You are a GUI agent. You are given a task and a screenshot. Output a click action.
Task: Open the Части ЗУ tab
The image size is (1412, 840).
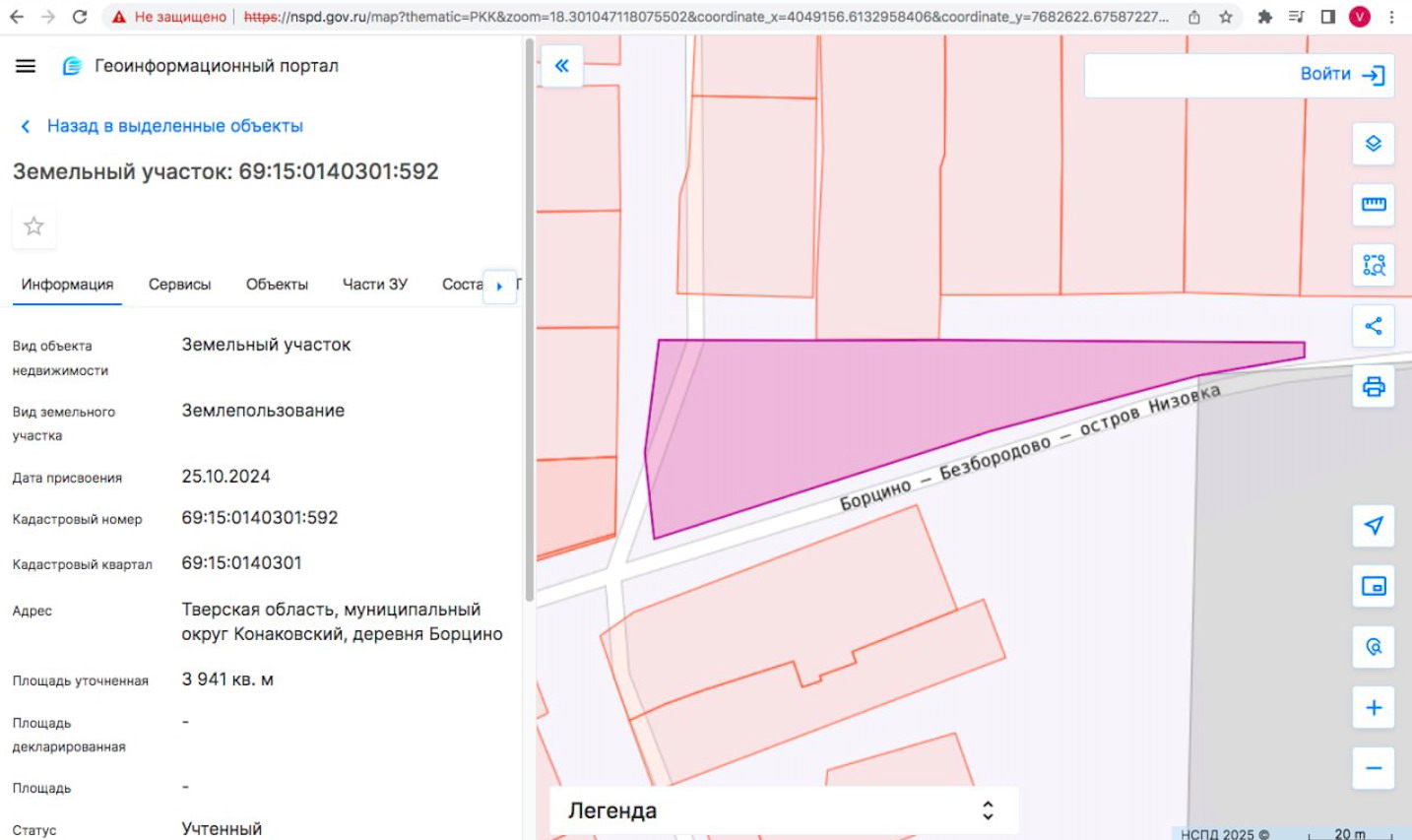(374, 285)
